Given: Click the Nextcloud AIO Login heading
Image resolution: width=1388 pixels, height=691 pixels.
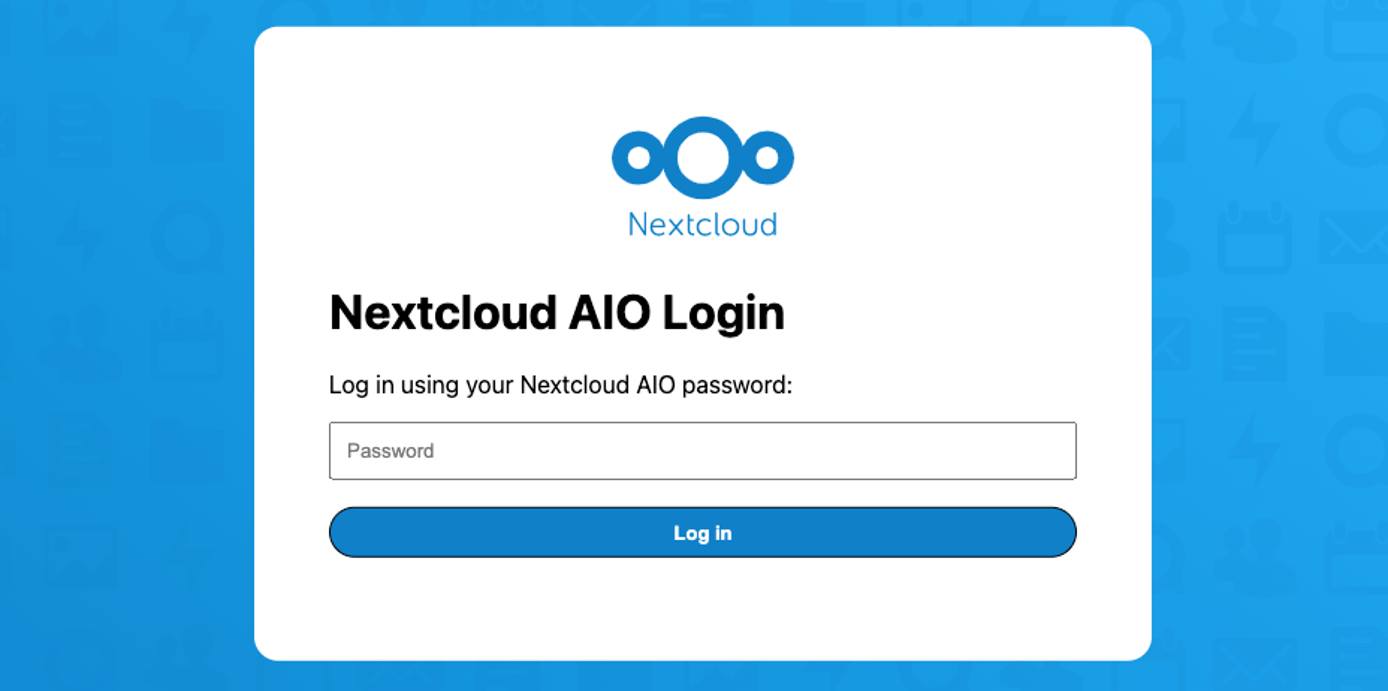Looking at the screenshot, I should point(557,311).
